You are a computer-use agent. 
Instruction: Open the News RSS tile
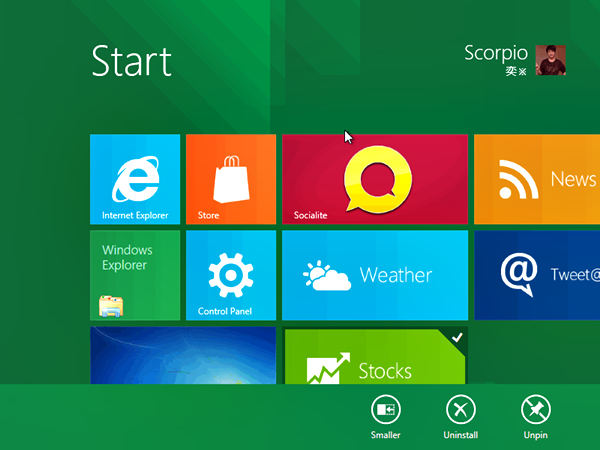pos(537,179)
